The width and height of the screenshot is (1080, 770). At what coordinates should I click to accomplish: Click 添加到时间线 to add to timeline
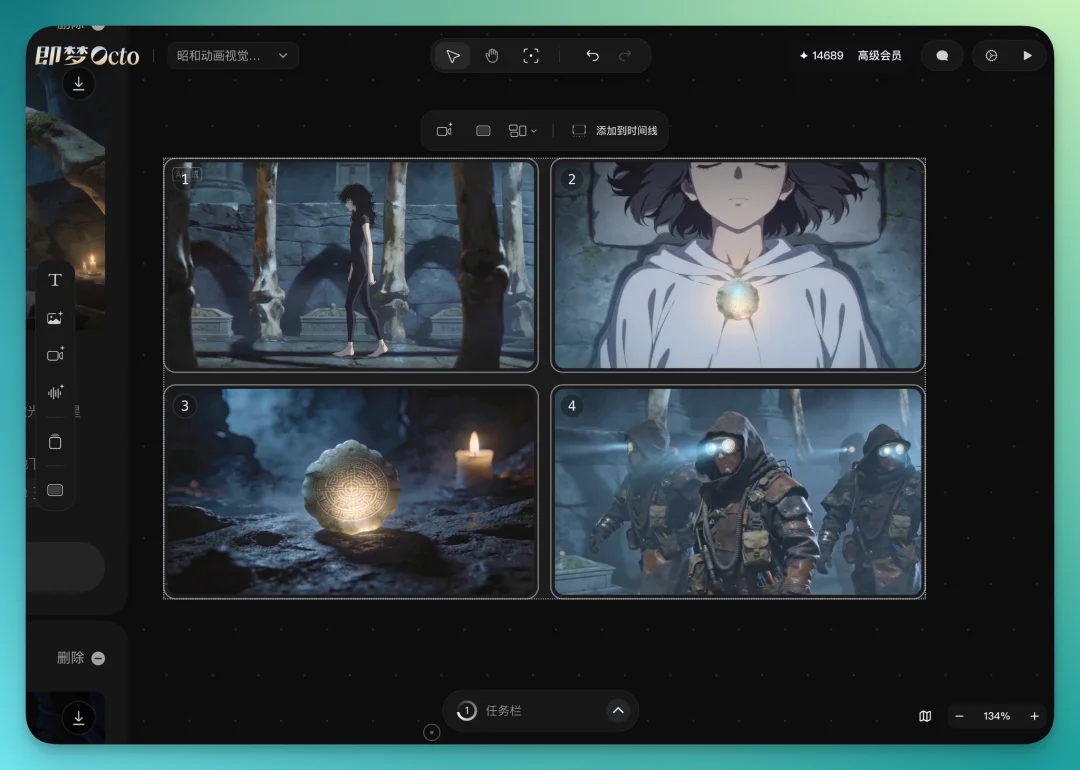click(615, 131)
